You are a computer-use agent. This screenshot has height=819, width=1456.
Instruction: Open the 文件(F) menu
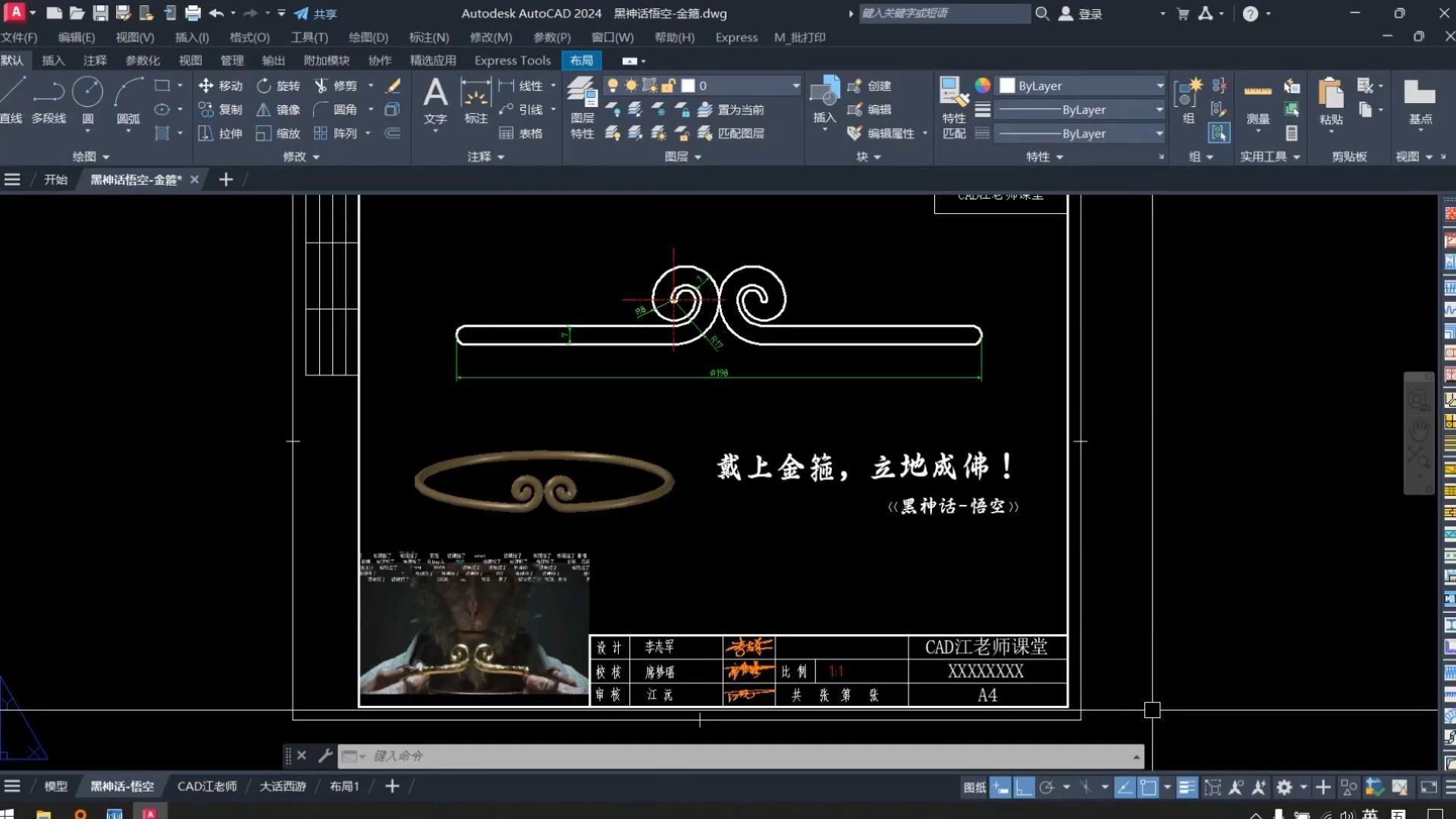pos(19,37)
